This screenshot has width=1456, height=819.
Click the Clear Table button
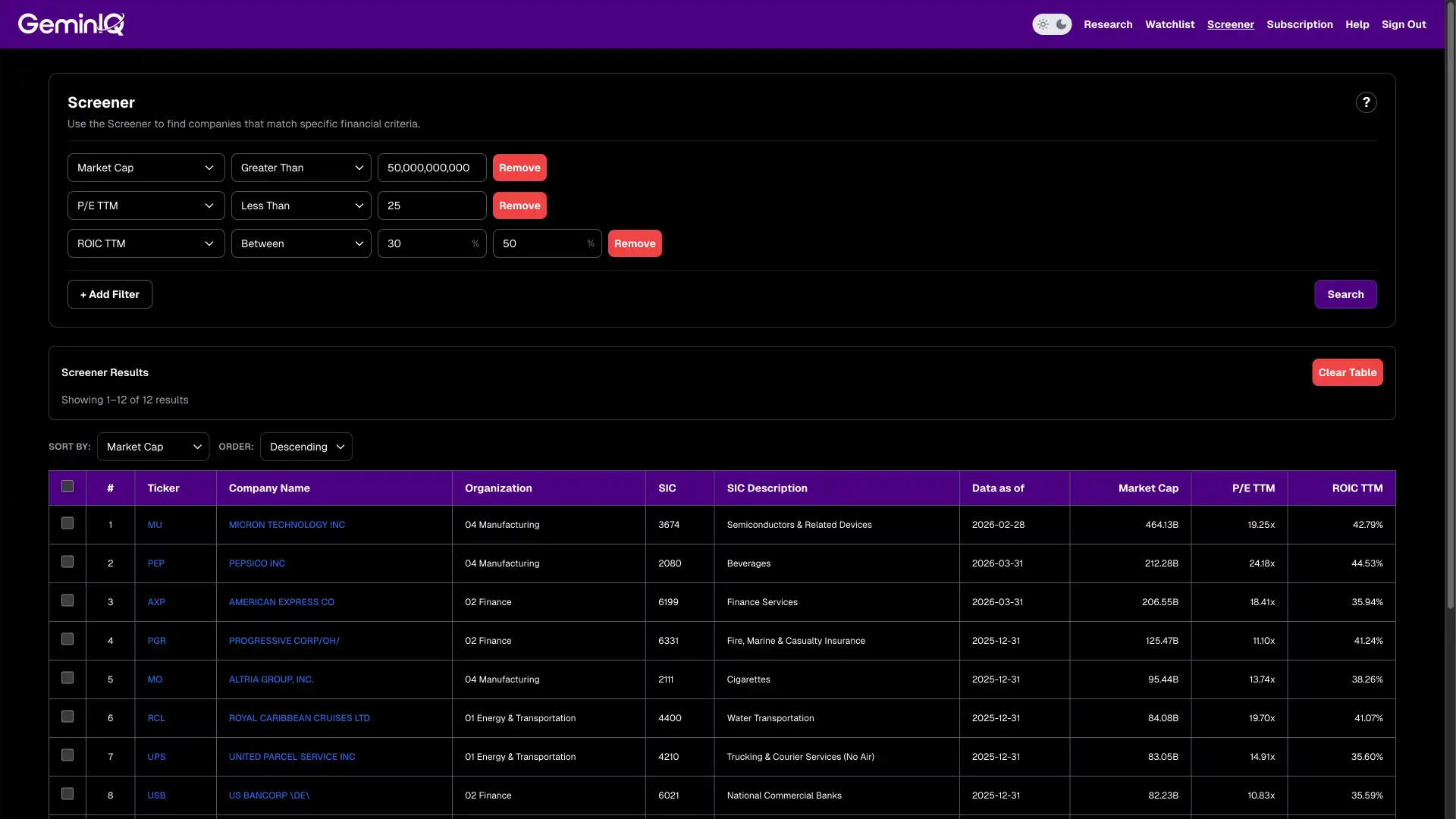point(1347,372)
